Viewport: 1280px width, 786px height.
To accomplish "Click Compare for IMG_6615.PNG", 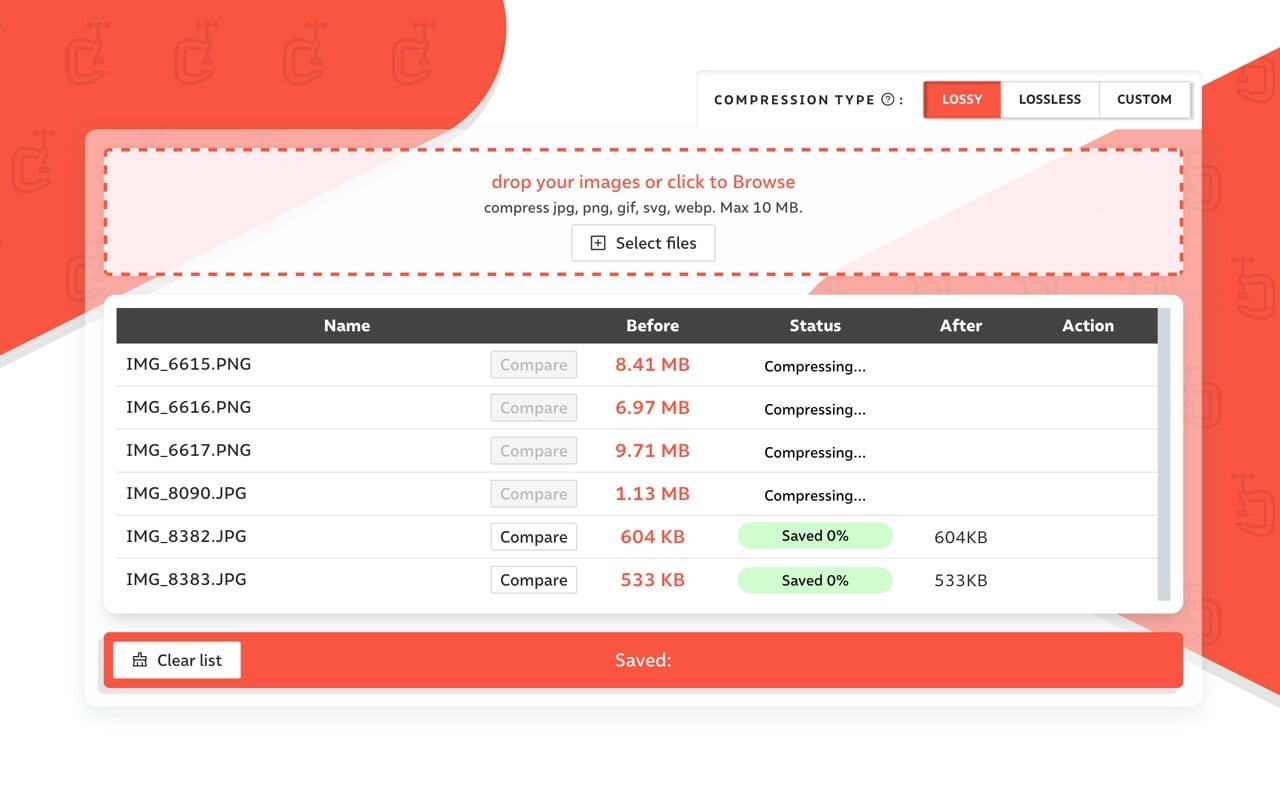I will tap(534, 365).
